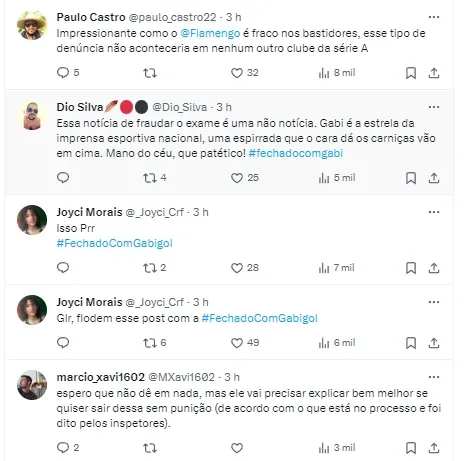The height and width of the screenshot is (461, 468).
Task: Open the #fechadocomgabi hashtag
Action: coord(296,153)
